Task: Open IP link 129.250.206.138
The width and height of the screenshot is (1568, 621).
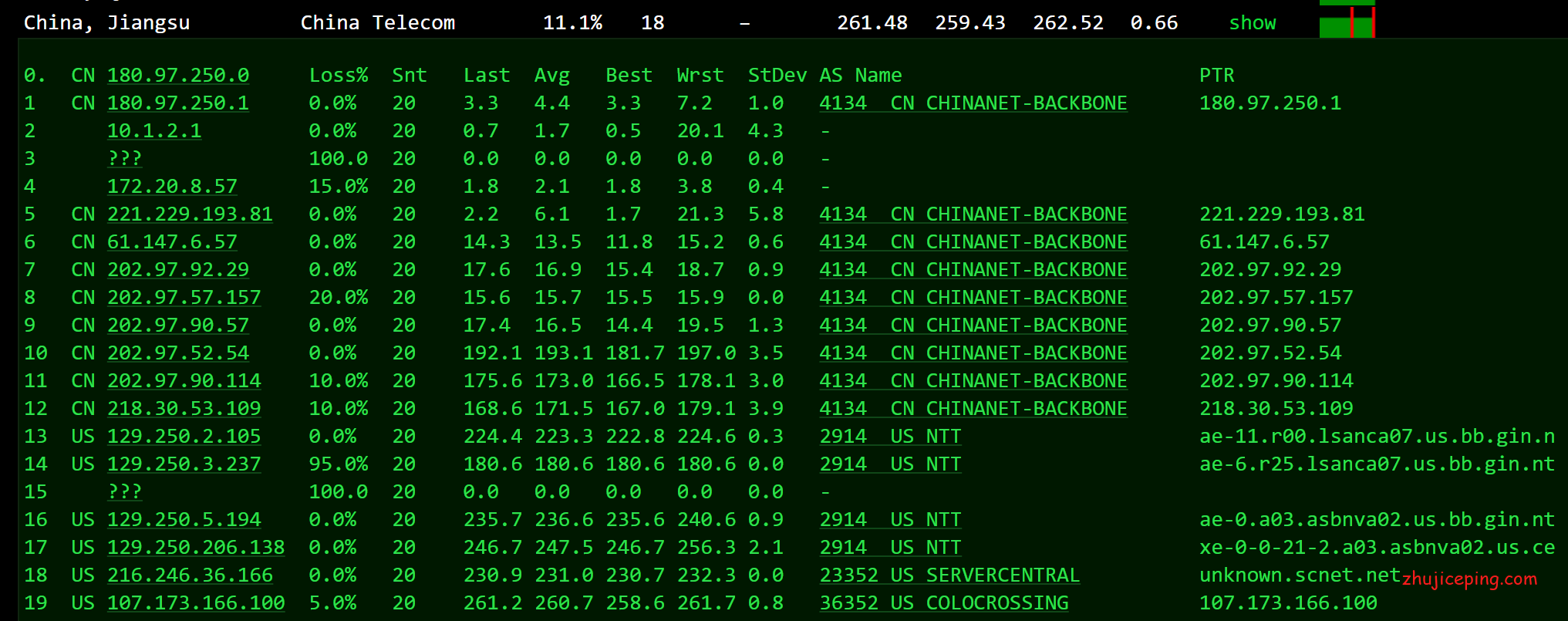Action: [x=196, y=548]
